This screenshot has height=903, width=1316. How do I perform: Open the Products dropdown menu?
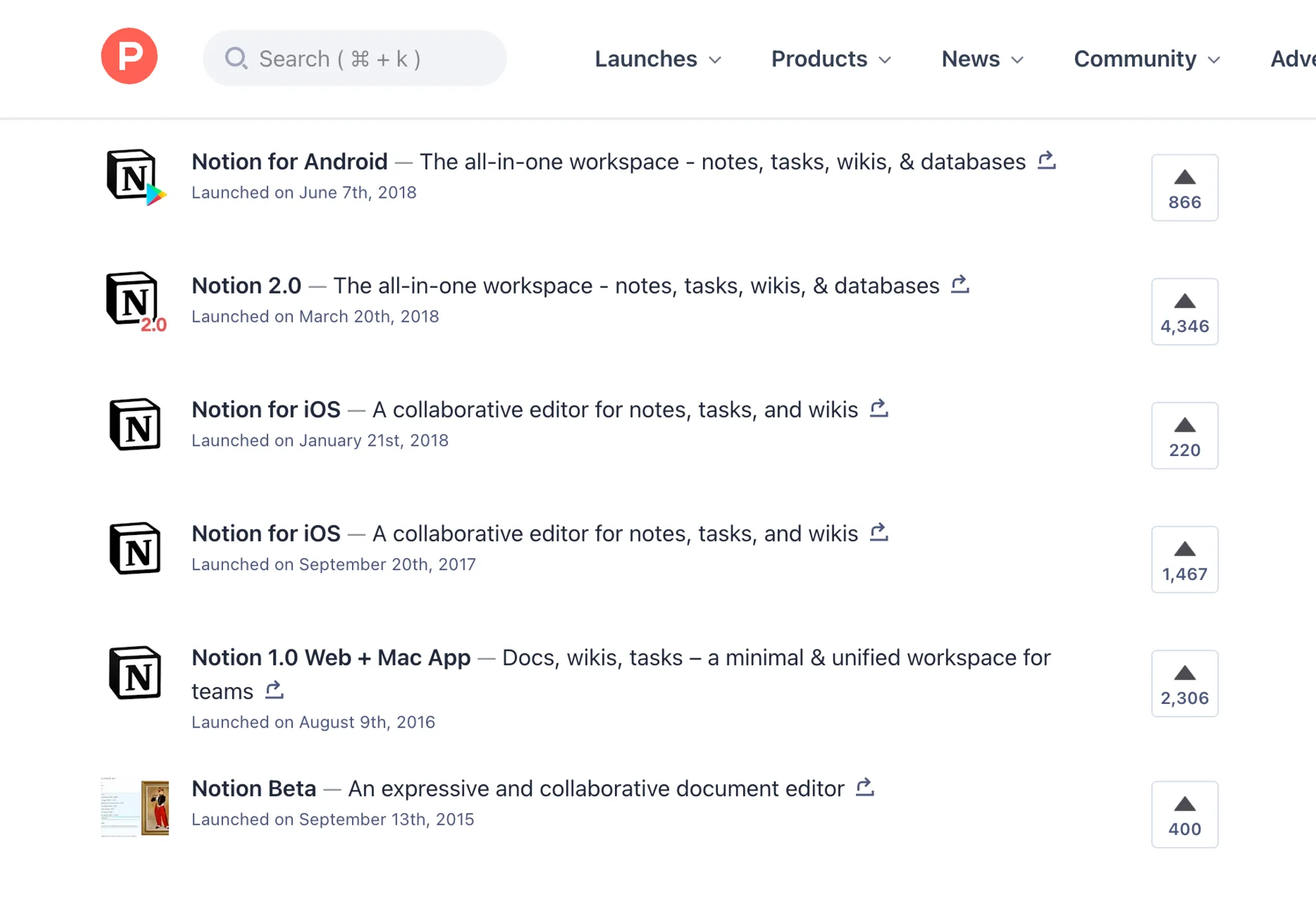point(830,59)
